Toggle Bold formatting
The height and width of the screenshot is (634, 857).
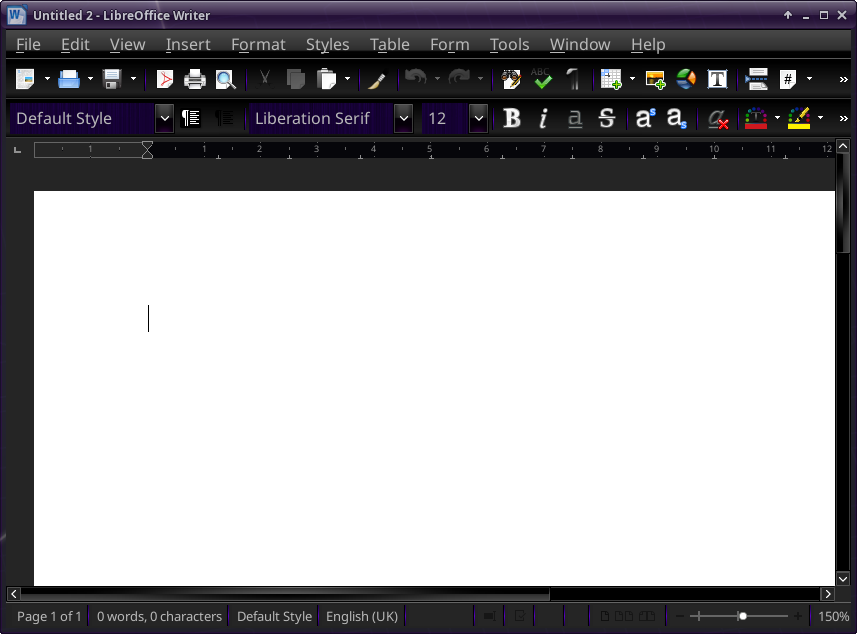(x=512, y=119)
